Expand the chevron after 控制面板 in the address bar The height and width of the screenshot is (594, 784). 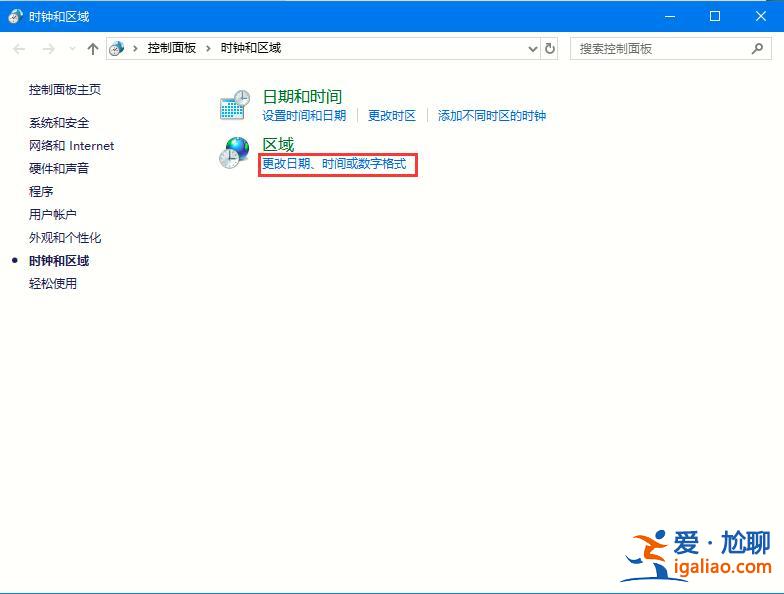[x=208, y=48]
